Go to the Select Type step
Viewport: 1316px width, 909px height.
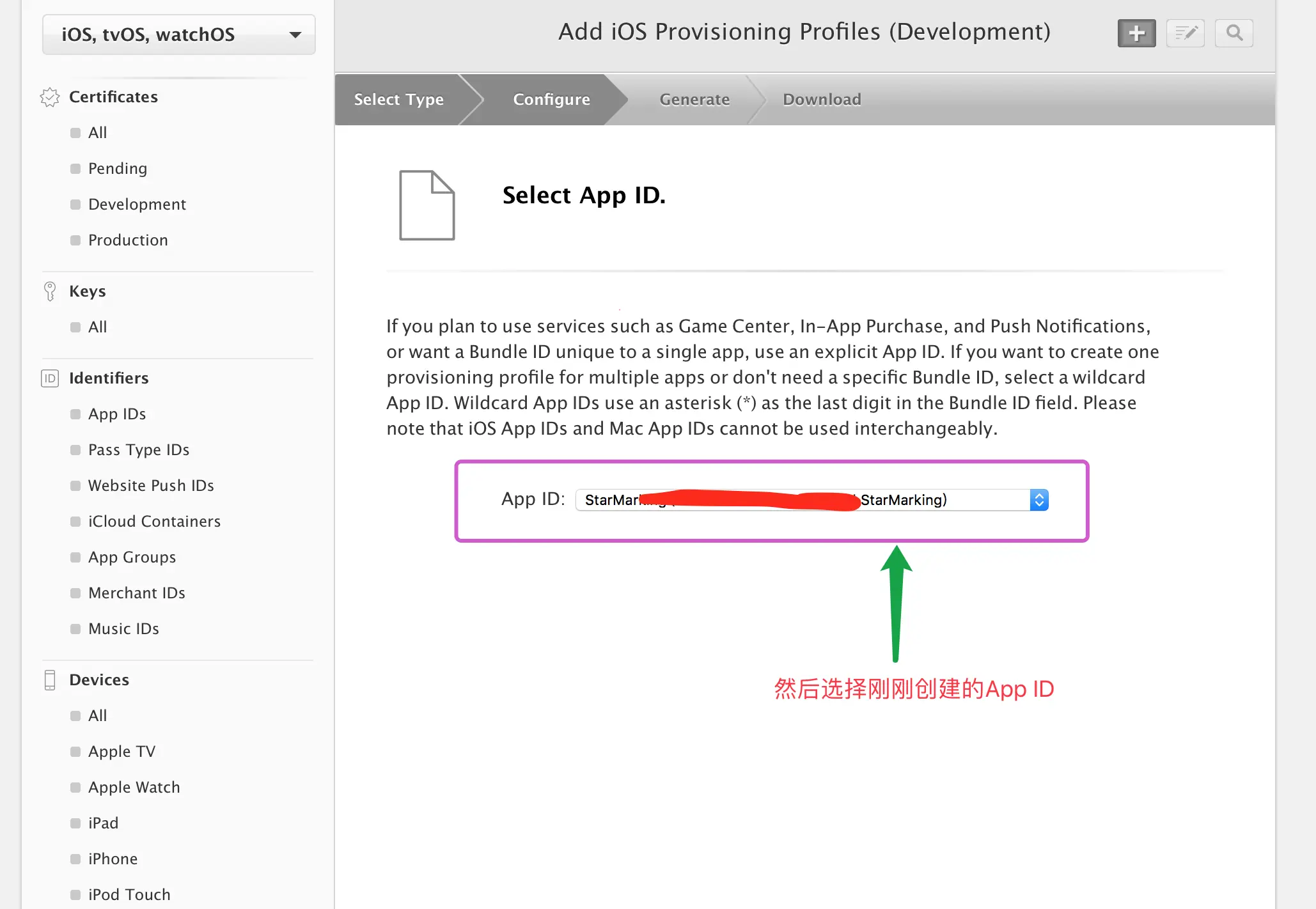(x=398, y=100)
